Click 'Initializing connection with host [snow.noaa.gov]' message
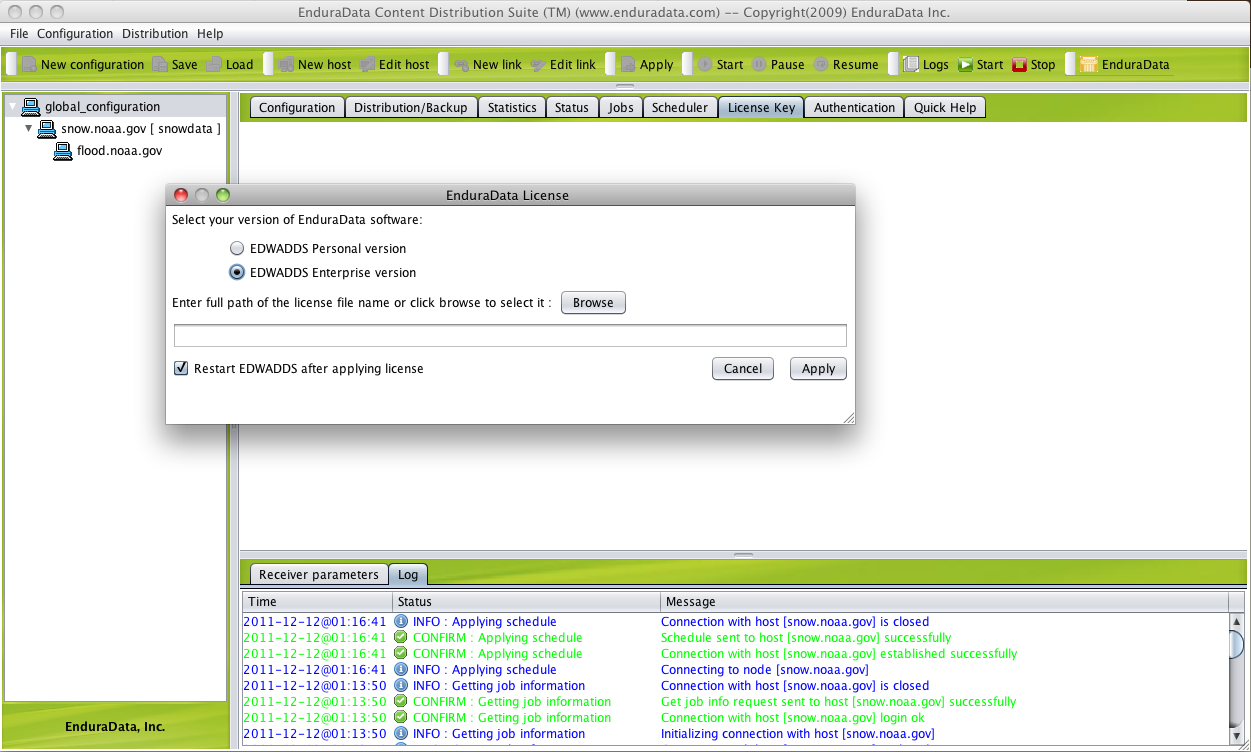This screenshot has height=752, width=1251. (x=798, y=734)
